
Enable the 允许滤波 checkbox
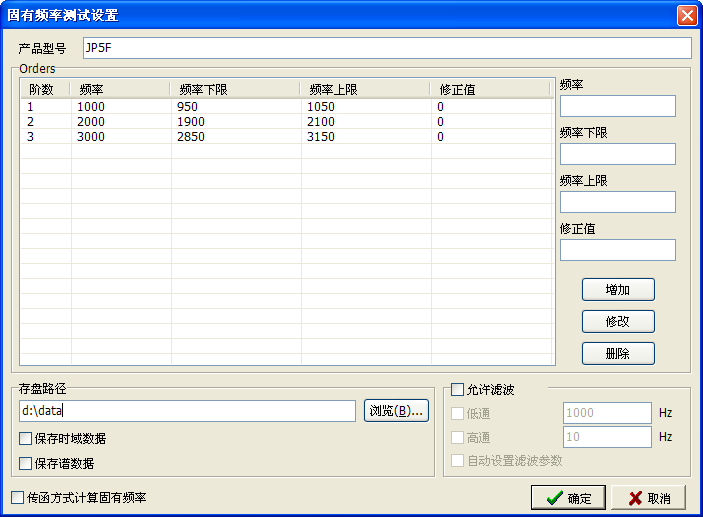[458, 389]
